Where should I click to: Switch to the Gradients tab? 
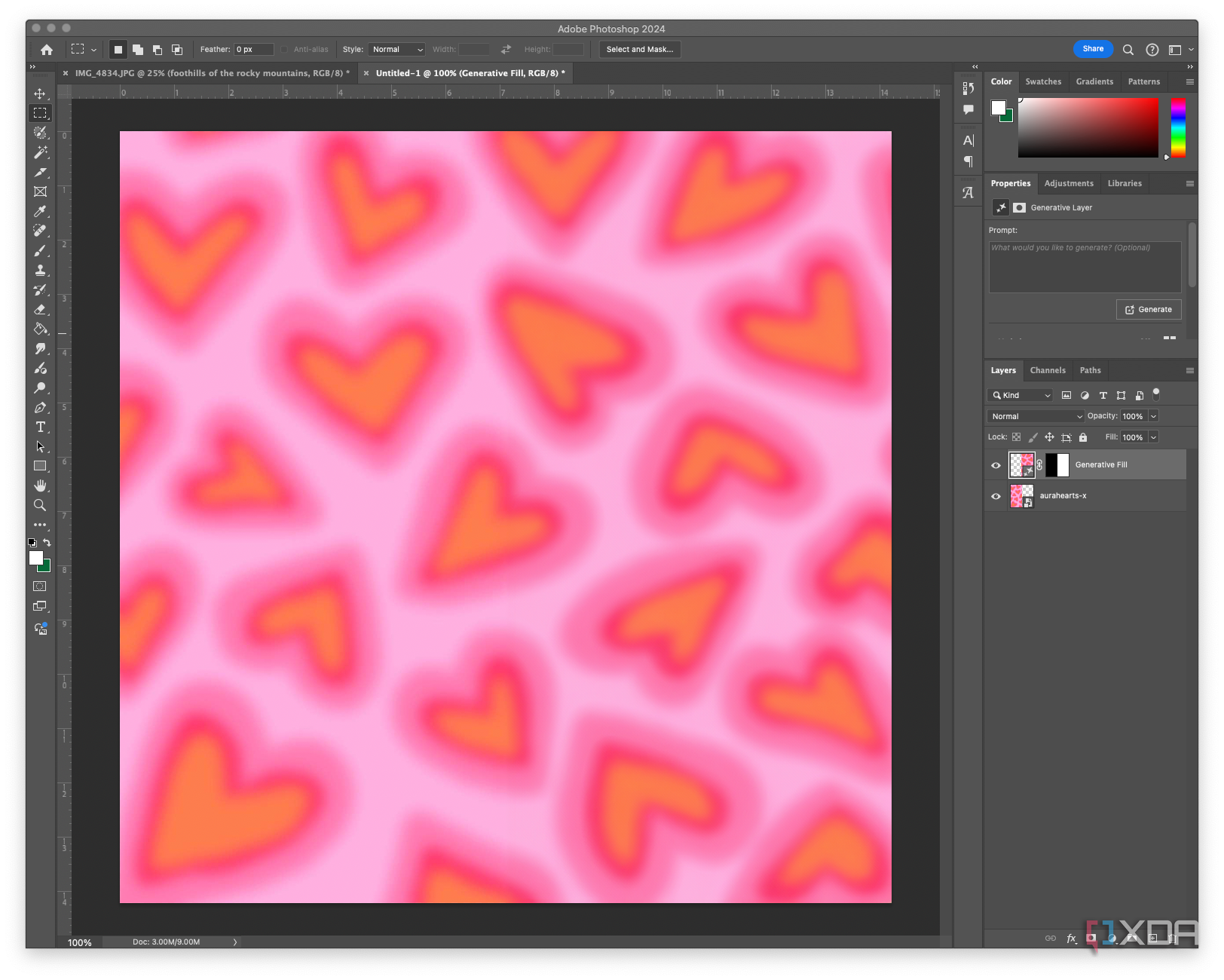[x=1094, y=81]
